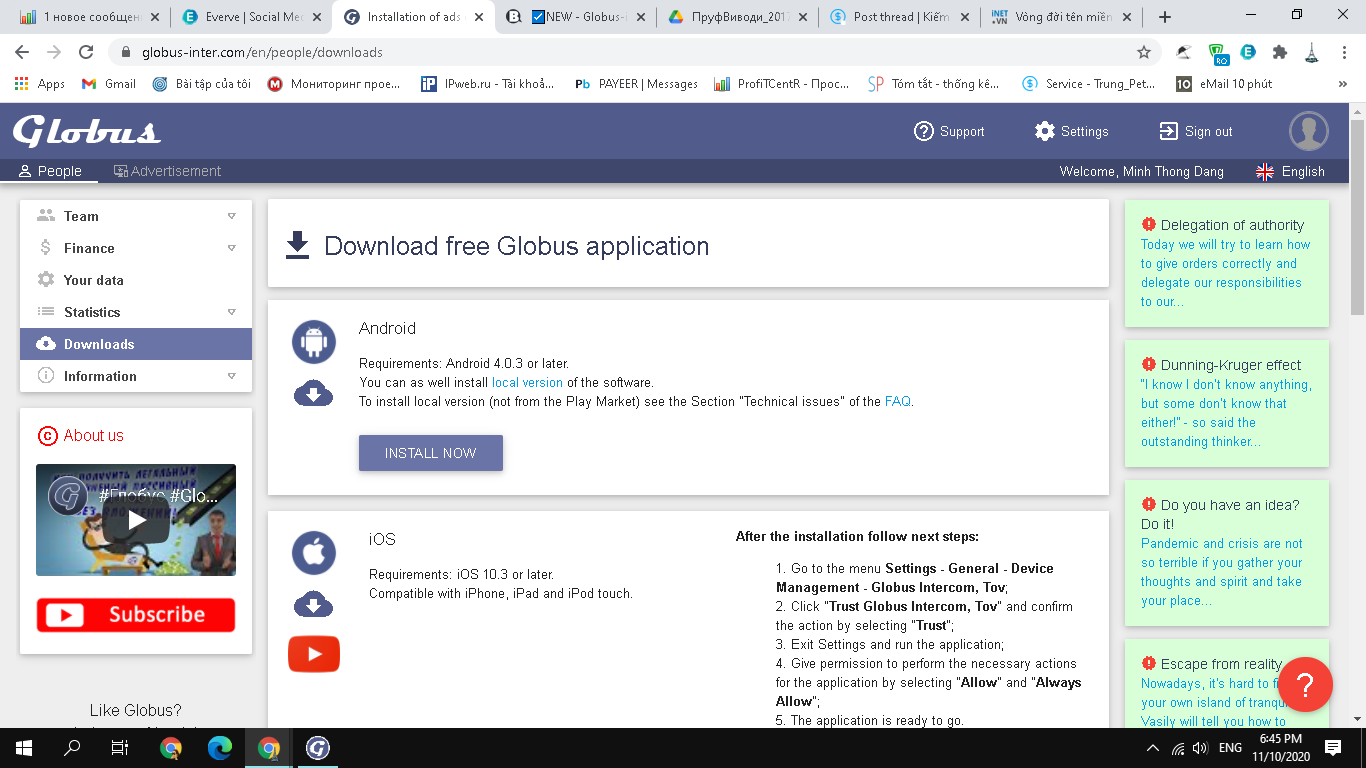
Task: Open the local version link
Action: coord(527,382)
